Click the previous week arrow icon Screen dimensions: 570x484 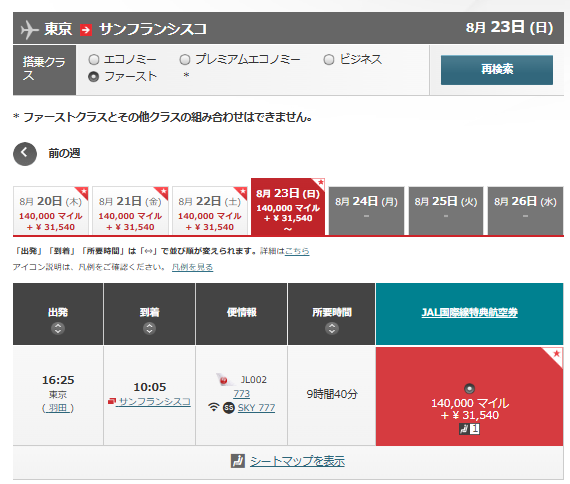tap(25, 154)
